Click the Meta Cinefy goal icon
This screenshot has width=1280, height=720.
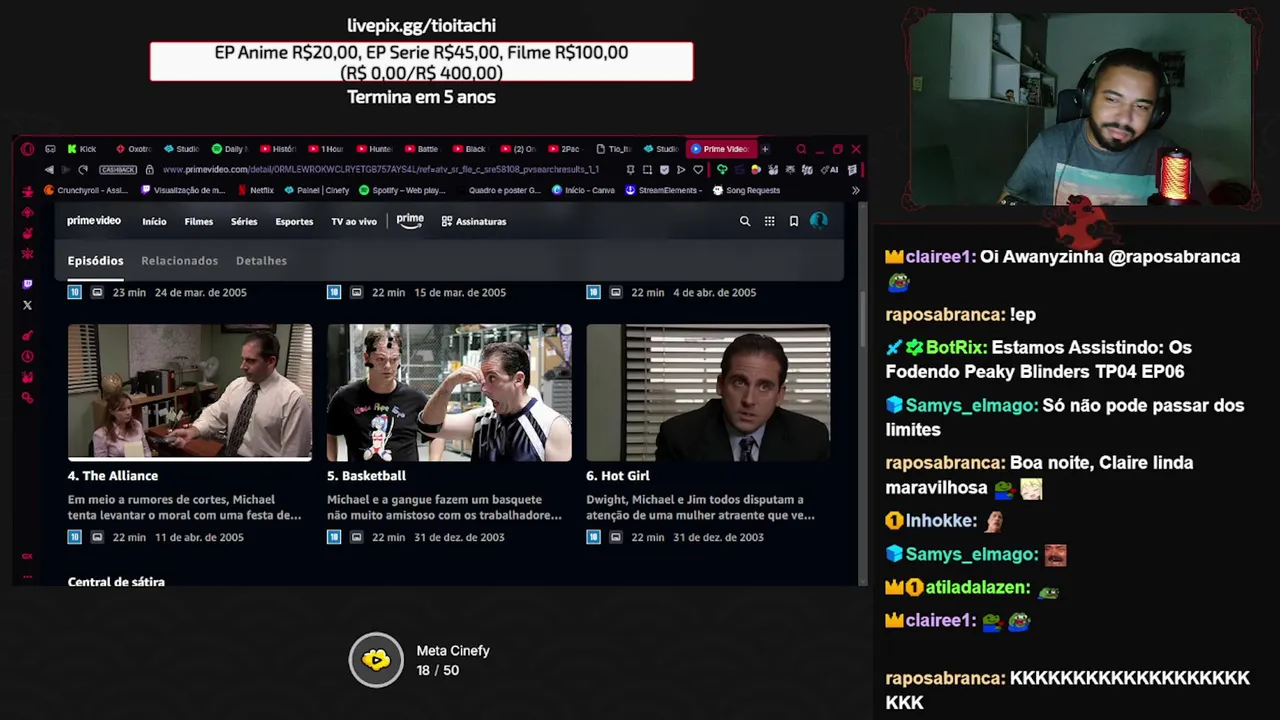click(376, 660)
